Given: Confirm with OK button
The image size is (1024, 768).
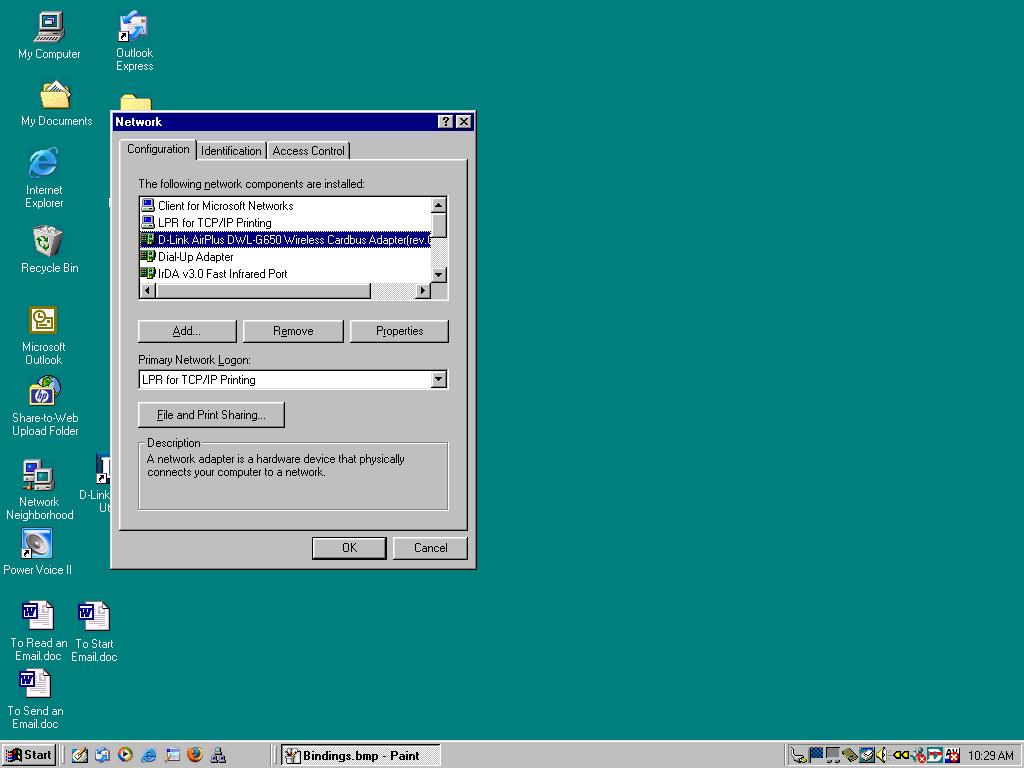Looking at the screenshot, I should pos(349,548).
